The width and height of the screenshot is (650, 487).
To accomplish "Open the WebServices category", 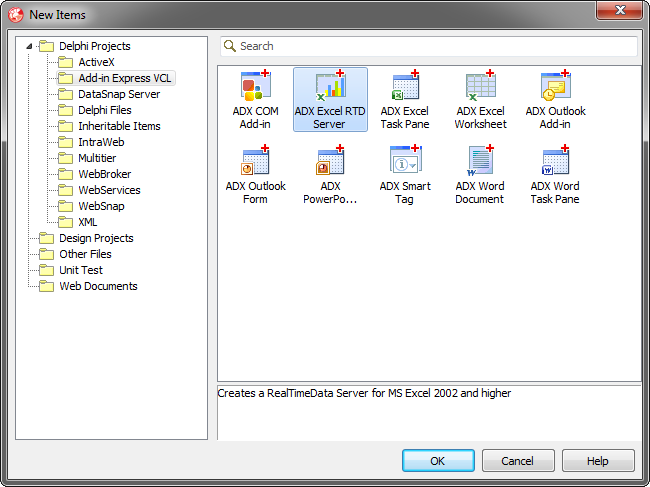I will (109, 190).
